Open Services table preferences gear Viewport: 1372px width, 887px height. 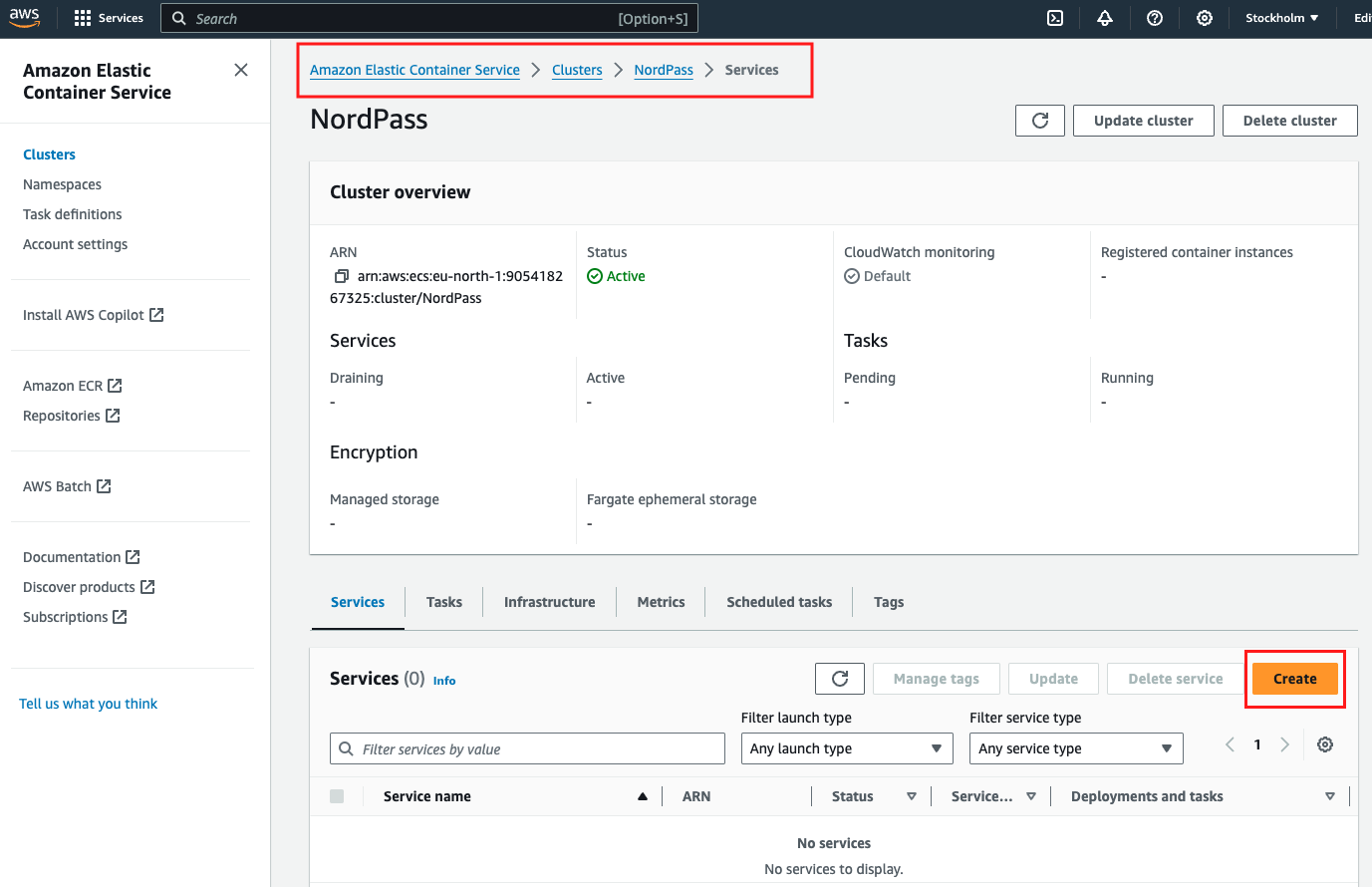(1325, 744)
